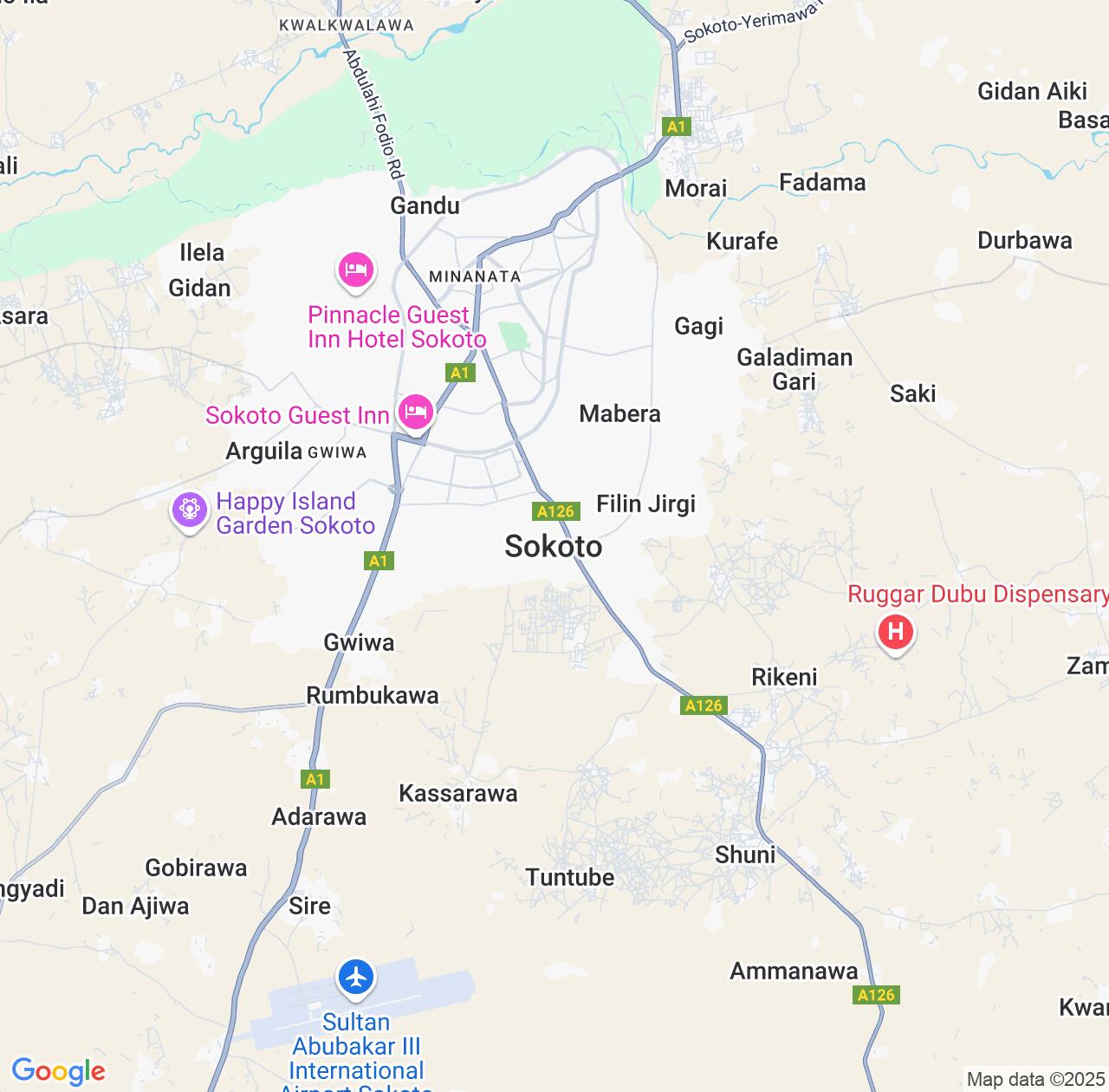Viewport: 1109px width, 1092px height.
Task: Click the Kassarawa place name
Action: point(458,793)
